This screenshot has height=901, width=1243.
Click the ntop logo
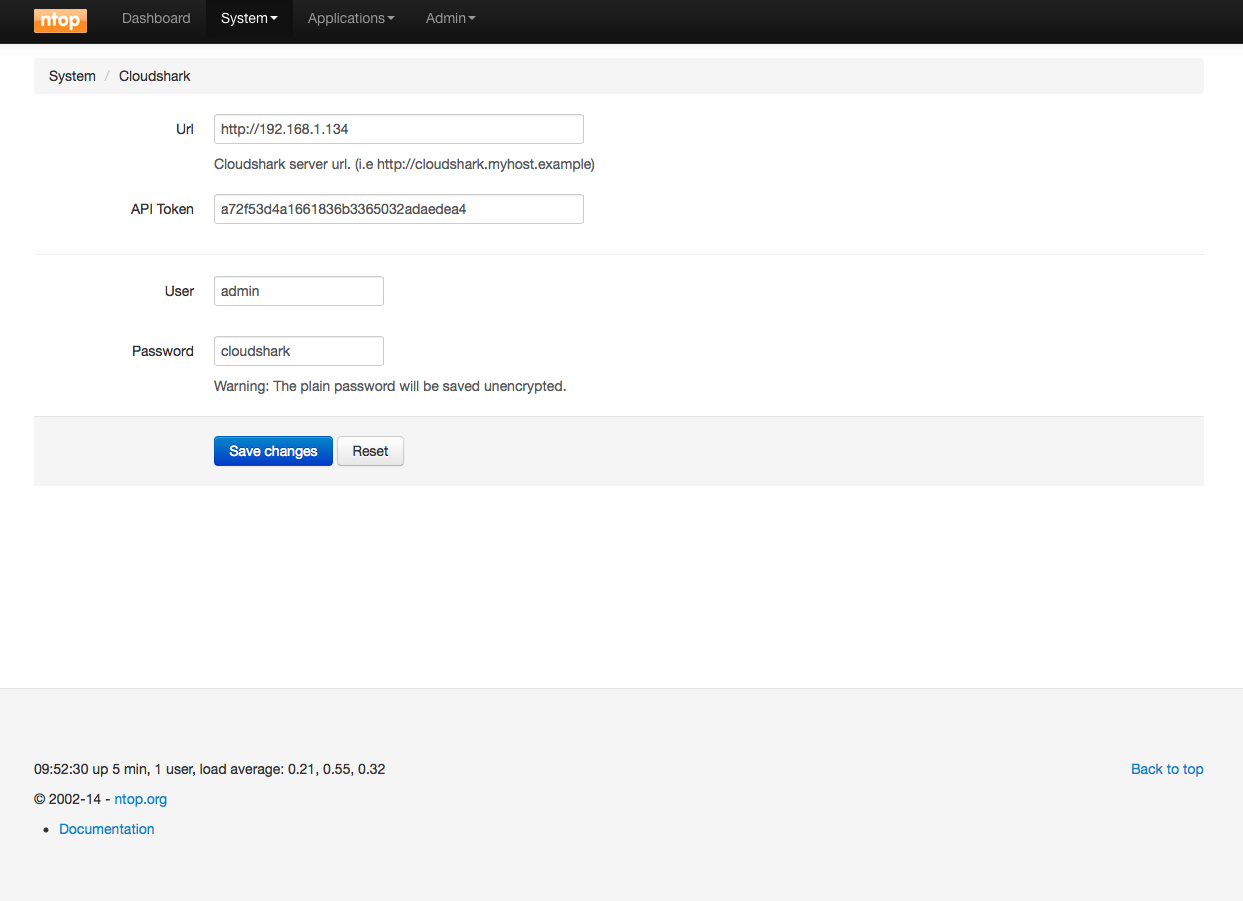tap(60, 19)
